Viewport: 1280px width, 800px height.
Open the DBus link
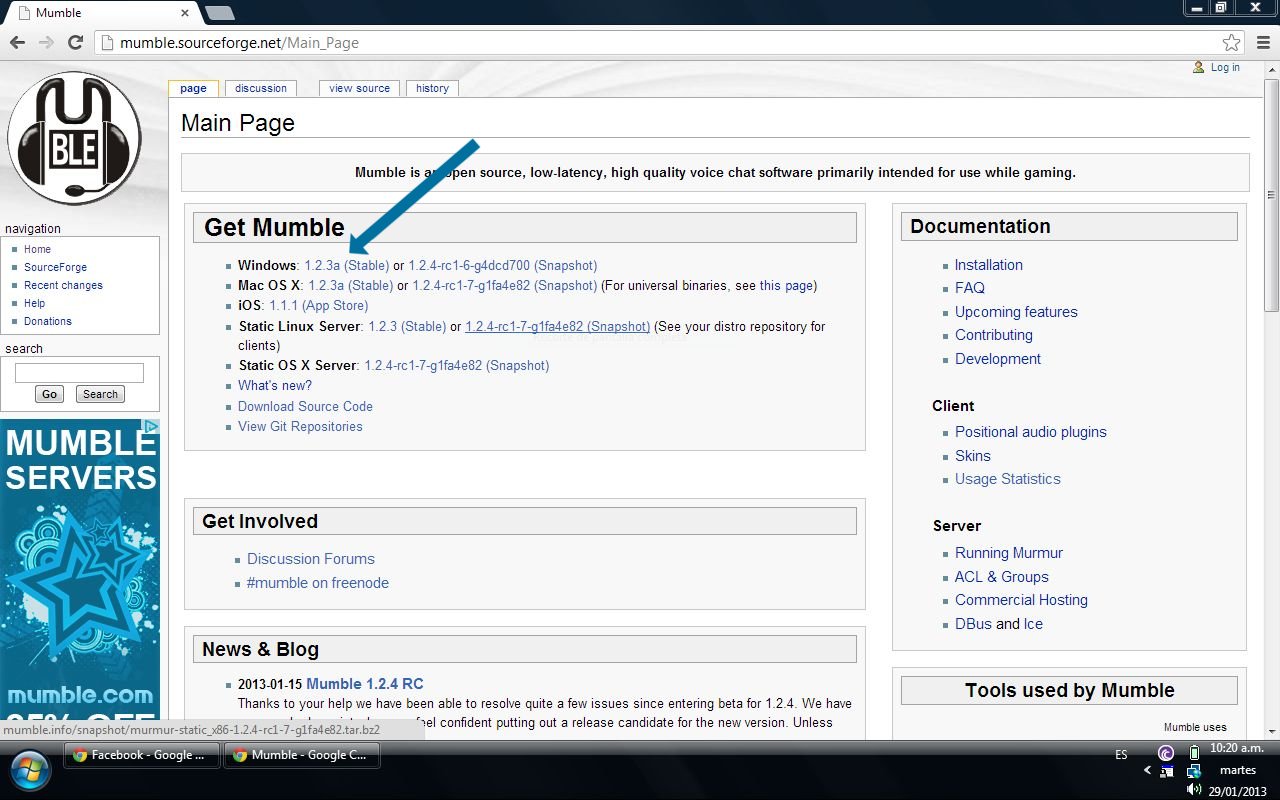pos(973,624)
